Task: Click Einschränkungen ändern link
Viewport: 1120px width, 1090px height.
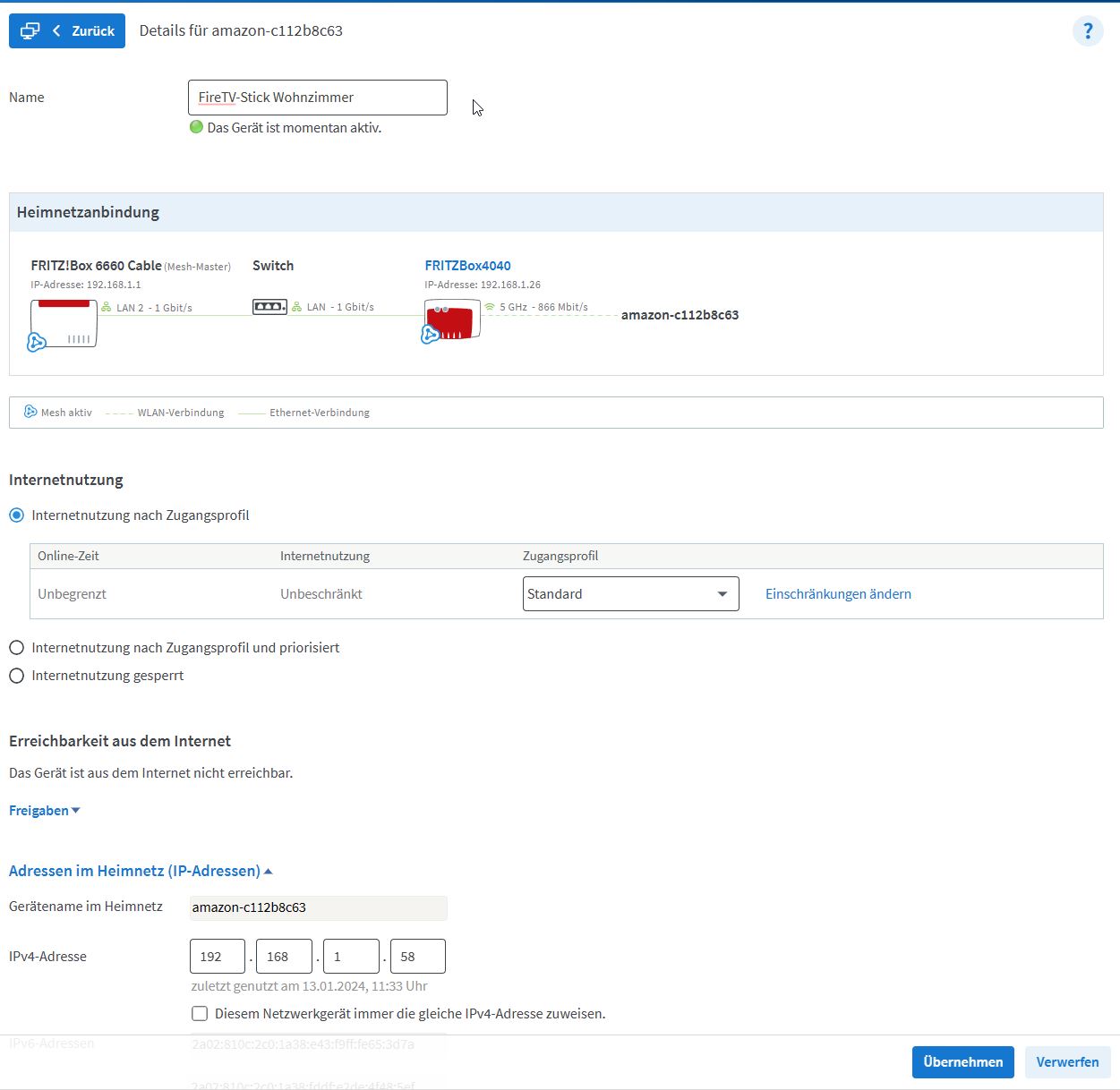Action: [838, 594]
